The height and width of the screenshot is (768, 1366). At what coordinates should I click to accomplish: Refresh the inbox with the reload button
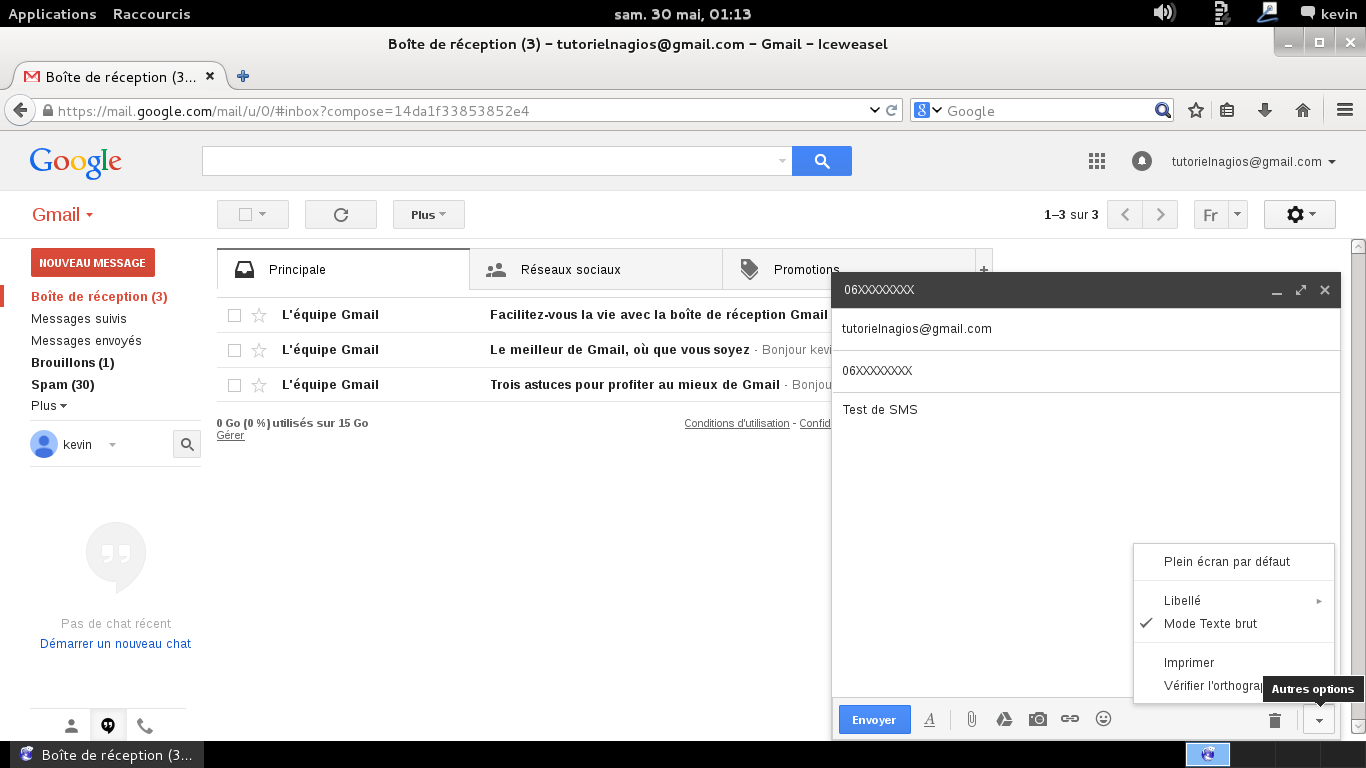(x=341, y=215)
